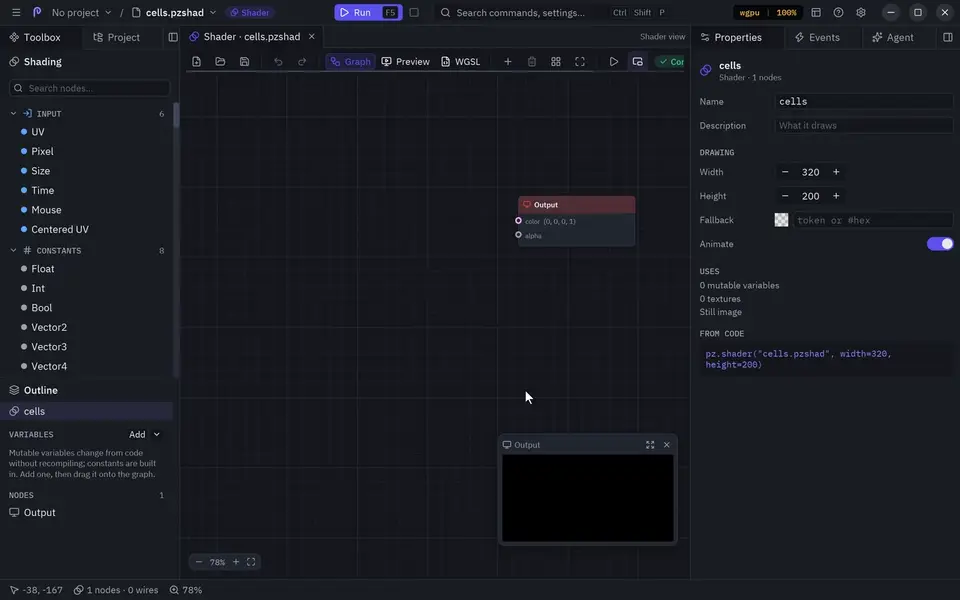Click the app logo icon
This screenshot has height=600, width=960.
tap(37, 12)
